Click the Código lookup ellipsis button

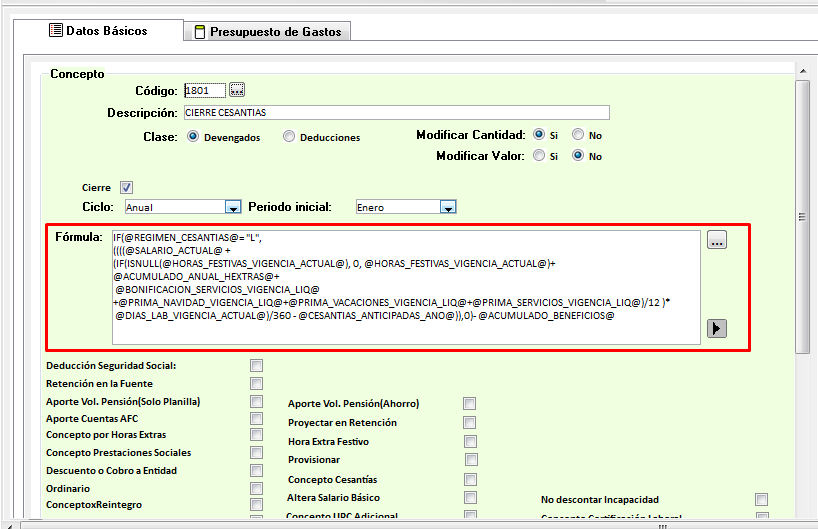tap(237, 90)
